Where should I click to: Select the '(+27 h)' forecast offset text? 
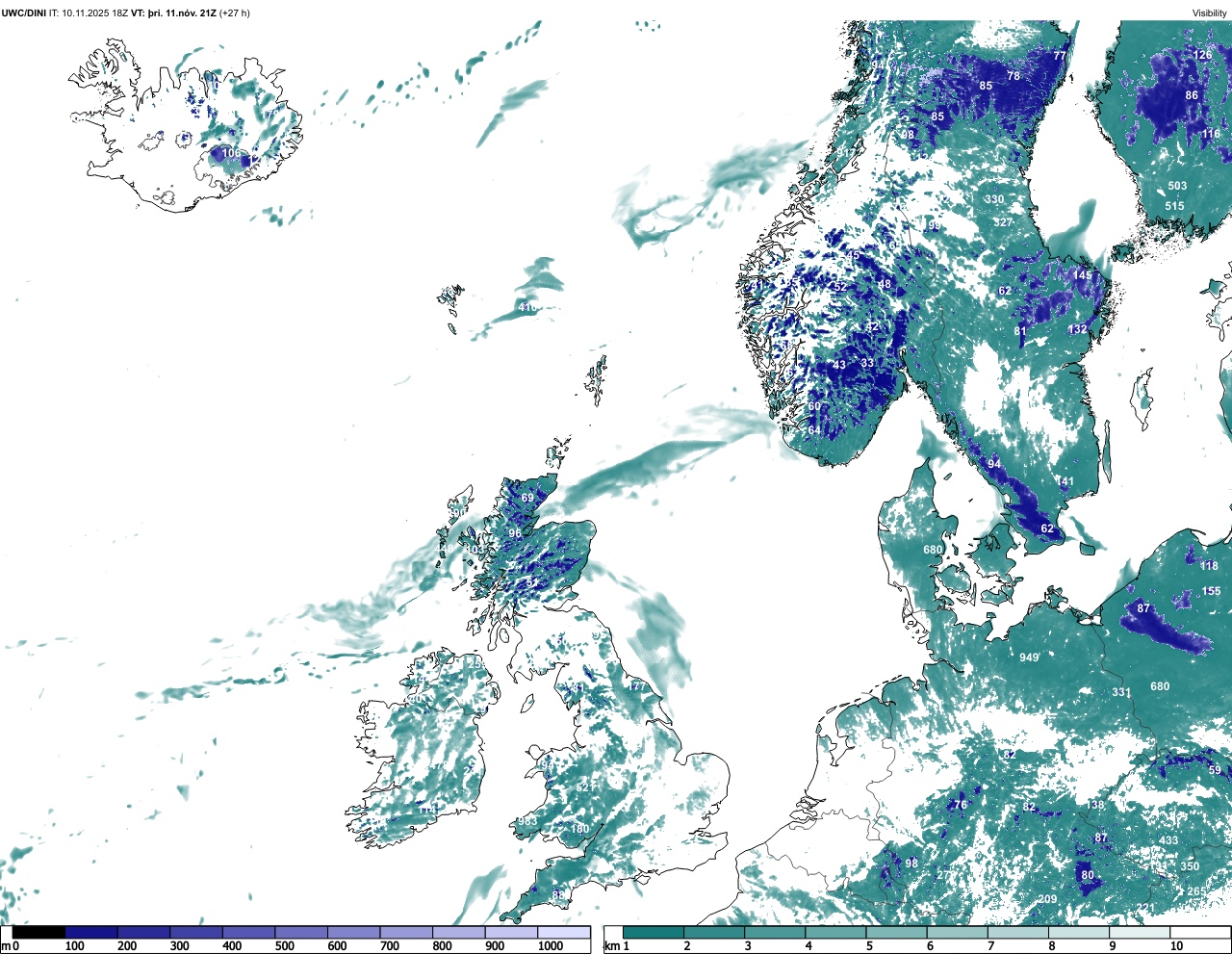coord(235,13)
